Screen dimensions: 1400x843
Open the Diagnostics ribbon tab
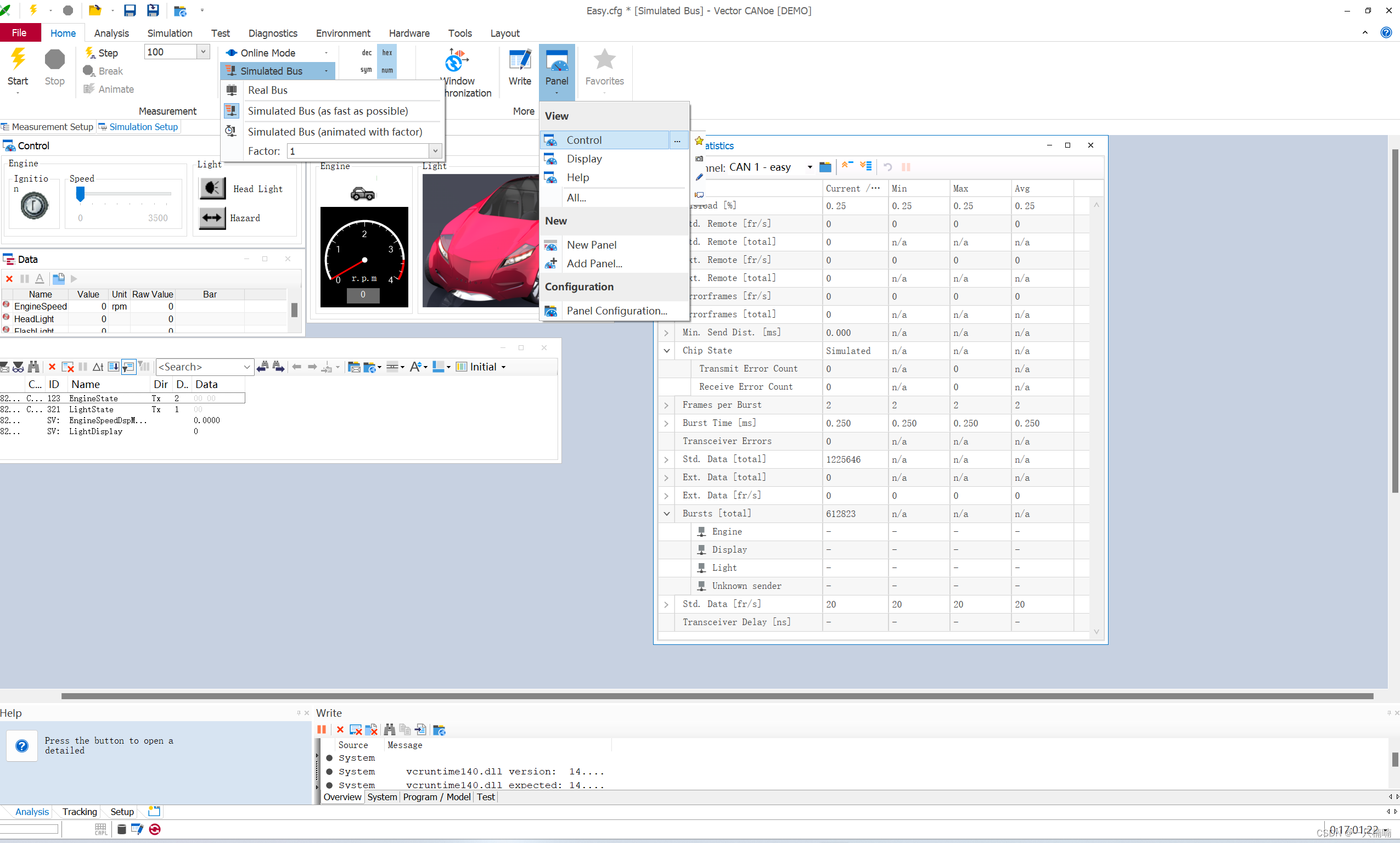(273, 33)
